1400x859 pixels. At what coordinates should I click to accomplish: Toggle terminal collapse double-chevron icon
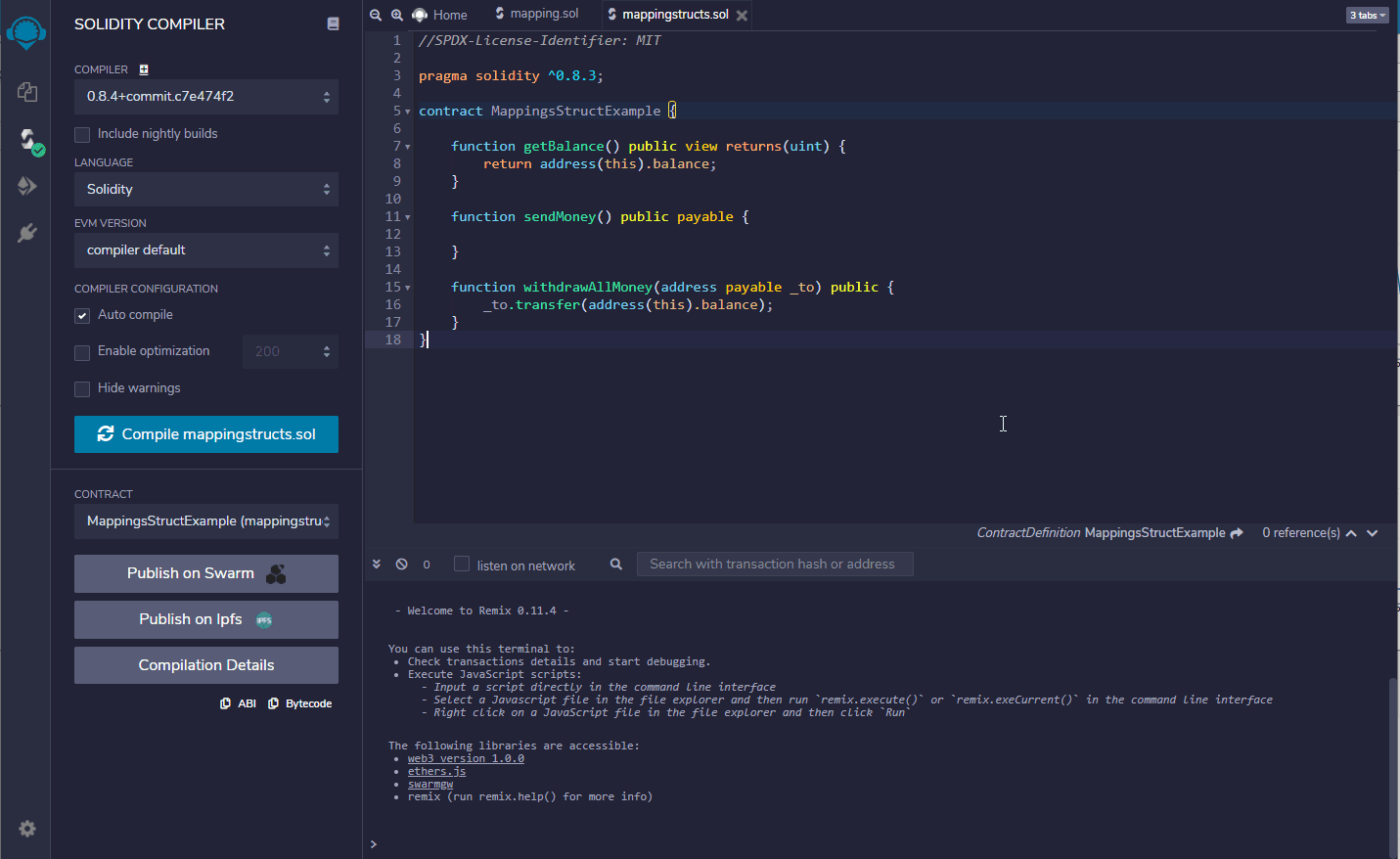[x=377, y=565]
